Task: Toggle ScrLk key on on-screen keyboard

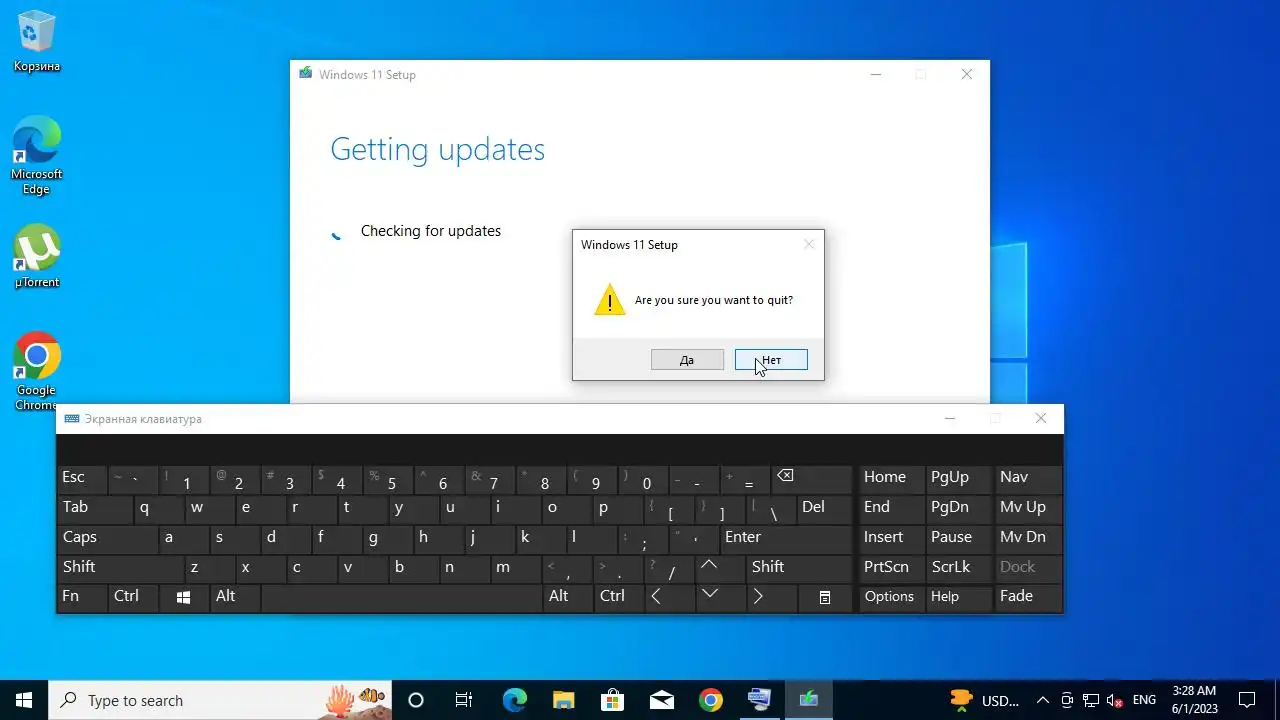Action: [x=958, y=569]
